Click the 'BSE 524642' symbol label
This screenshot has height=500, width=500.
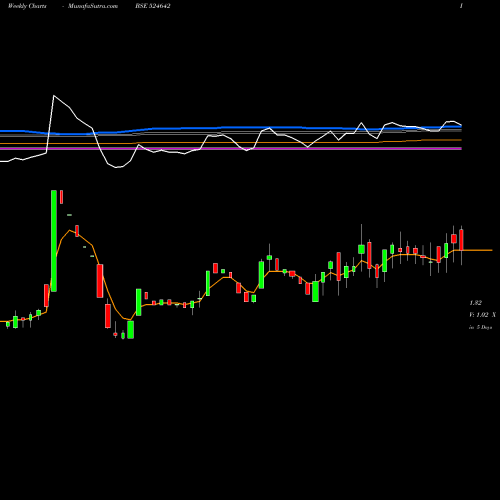[153, 6]
